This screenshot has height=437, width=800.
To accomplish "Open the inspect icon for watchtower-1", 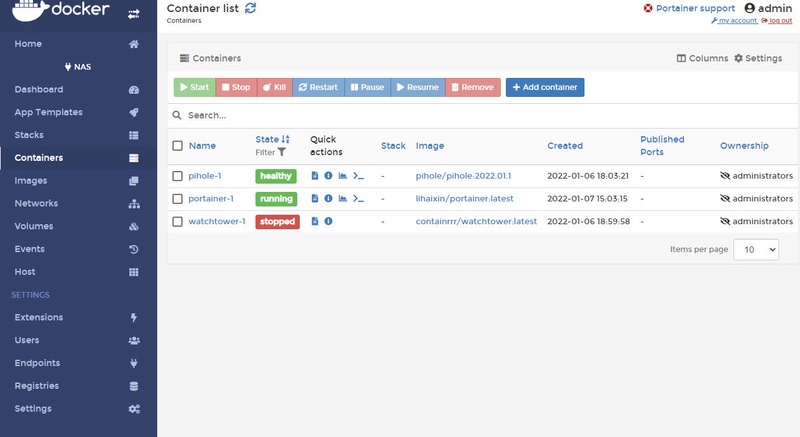I will point(329,221).
